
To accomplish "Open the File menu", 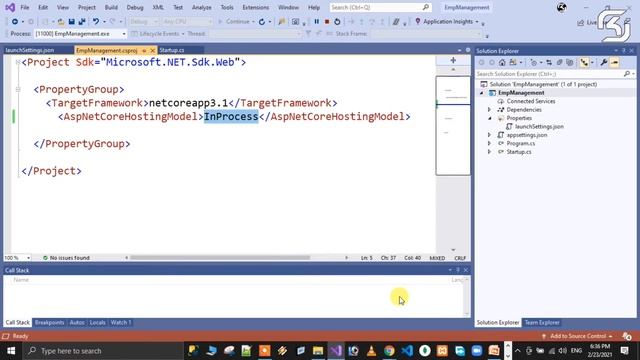I will pyautogui.click(x=24, y=7).
